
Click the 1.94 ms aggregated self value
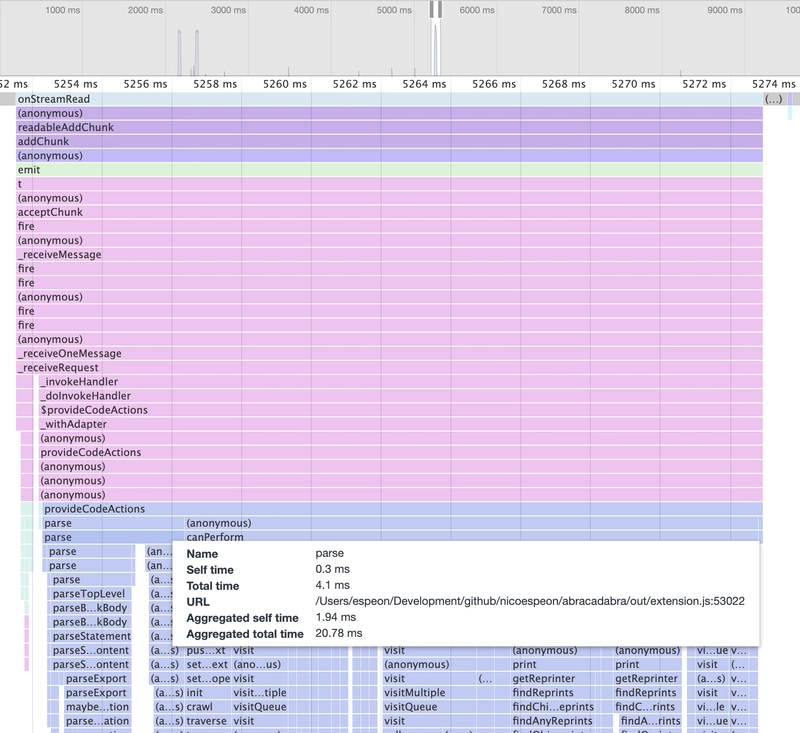point(336,617)
